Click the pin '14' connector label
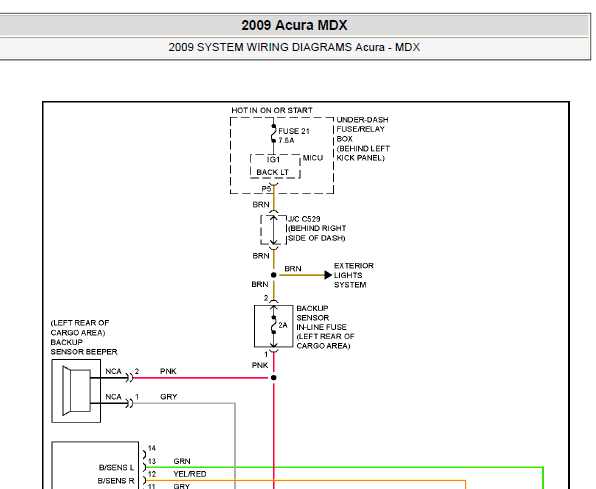 point(152,448)
